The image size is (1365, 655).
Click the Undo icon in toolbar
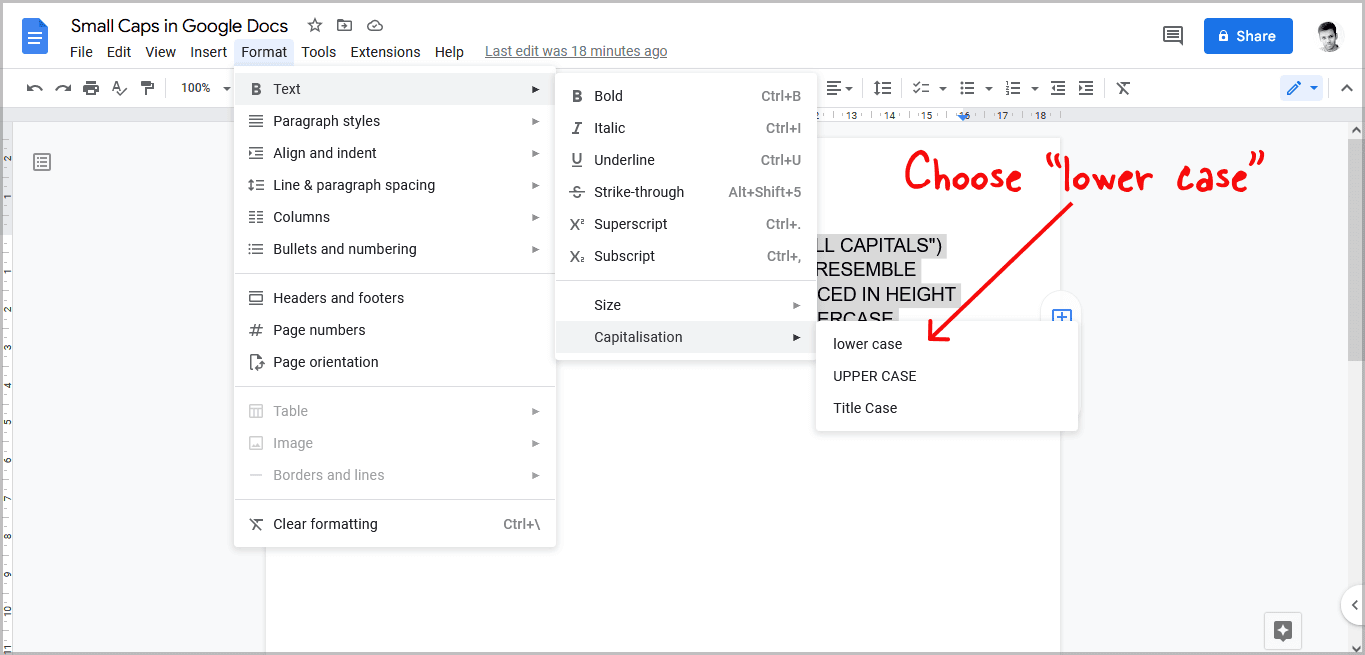[35, 88]
